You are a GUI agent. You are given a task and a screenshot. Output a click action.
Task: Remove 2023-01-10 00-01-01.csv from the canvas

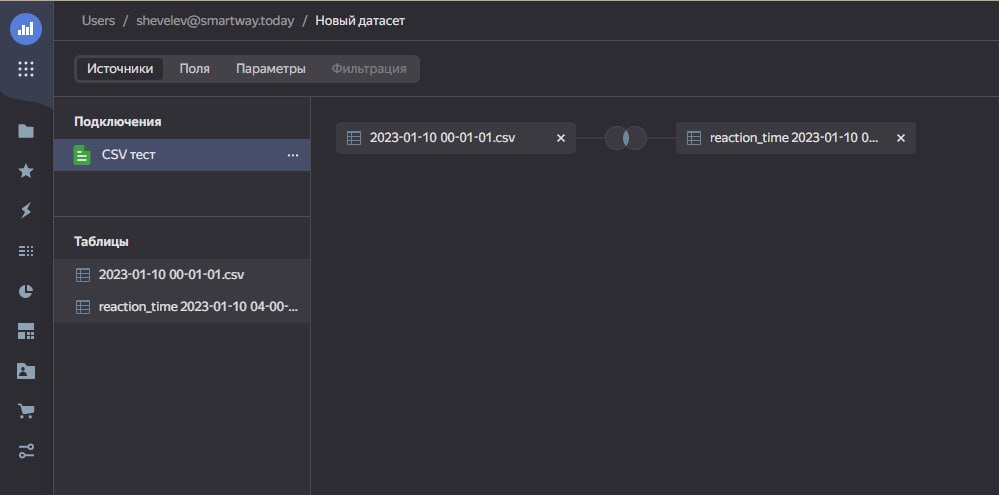pos(561,138)
